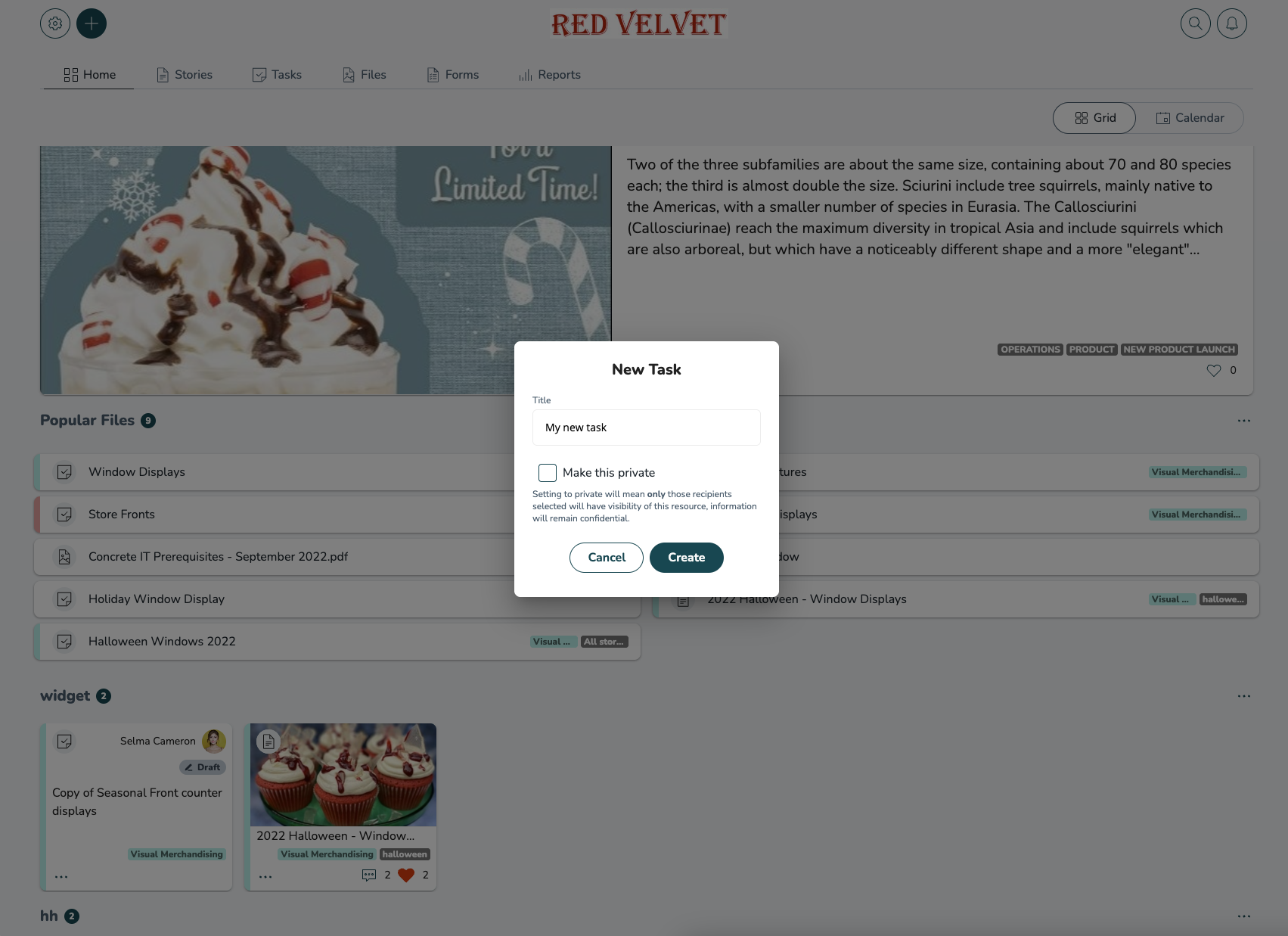Enable the Make this private checkbox
This screenshot has width=1288, height=936.
(x=548, y=473)
